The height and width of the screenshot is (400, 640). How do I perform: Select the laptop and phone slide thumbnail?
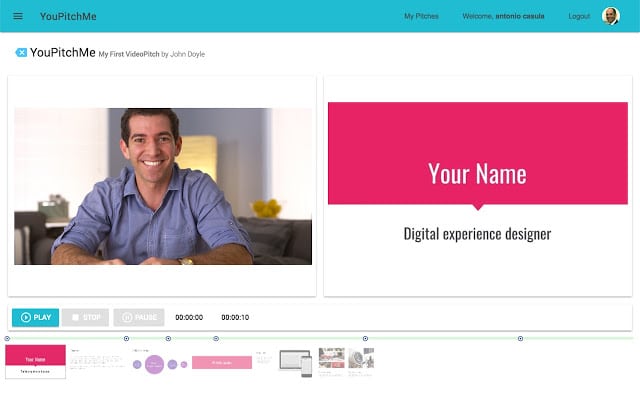[x=296, y=361]
